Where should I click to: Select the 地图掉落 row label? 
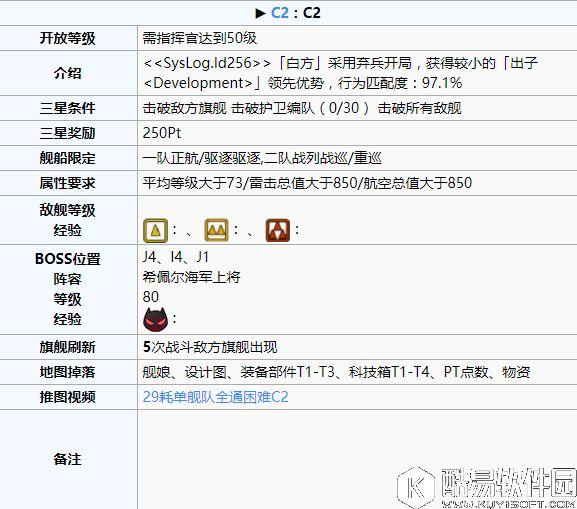68,372
